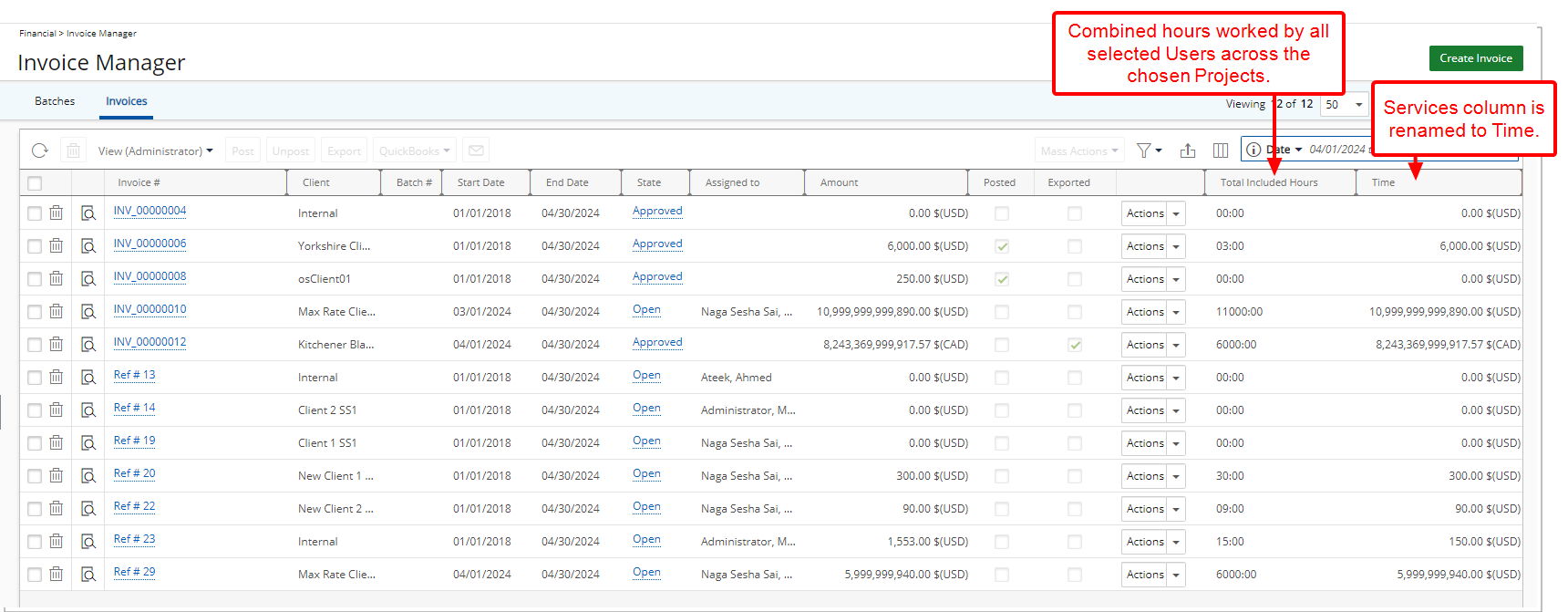Expand Actions arrow for Ref # 29
This screenshot has height=612, width=1568.
click(1176, 575)
